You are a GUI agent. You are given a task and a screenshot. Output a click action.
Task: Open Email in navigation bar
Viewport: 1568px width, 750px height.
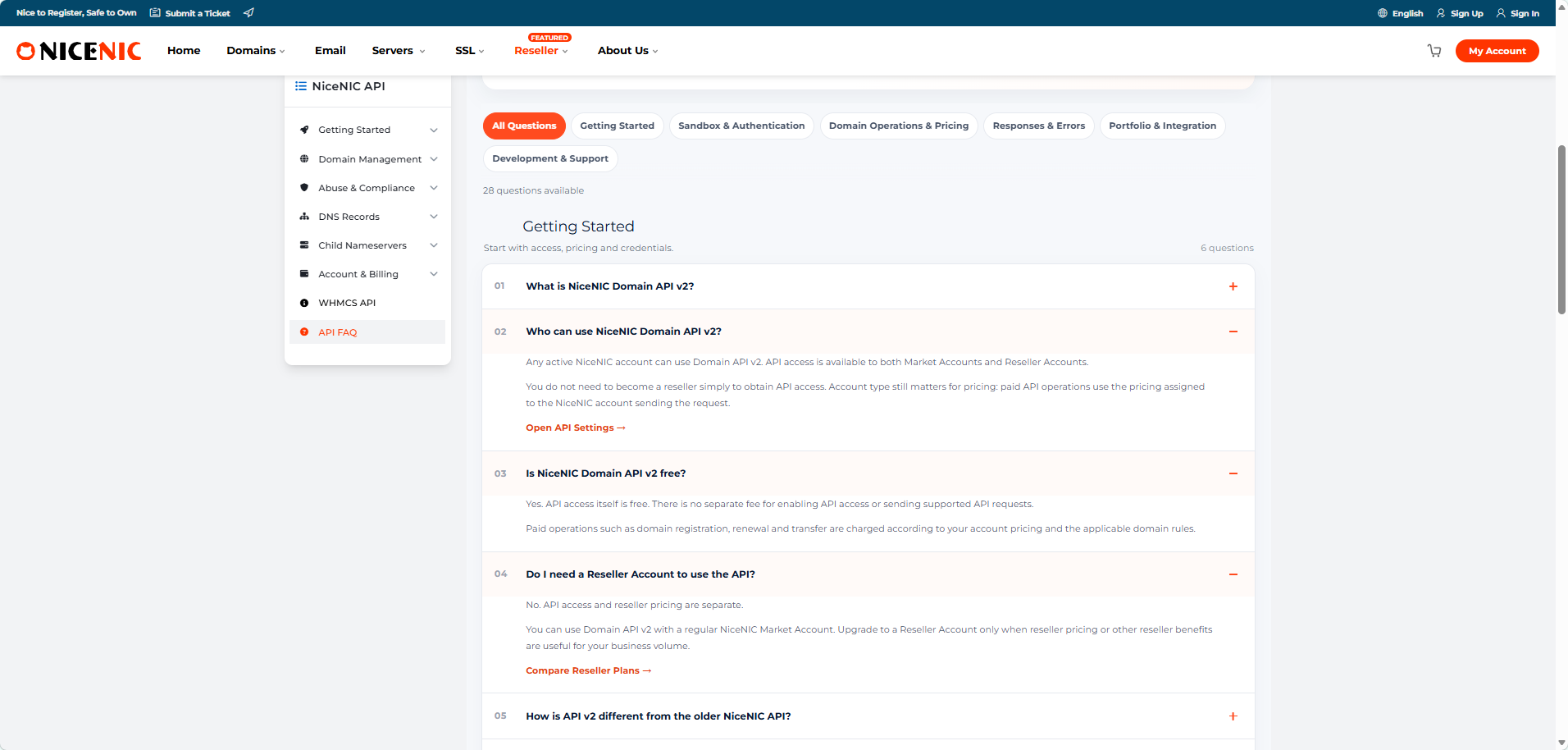point(330,51)
